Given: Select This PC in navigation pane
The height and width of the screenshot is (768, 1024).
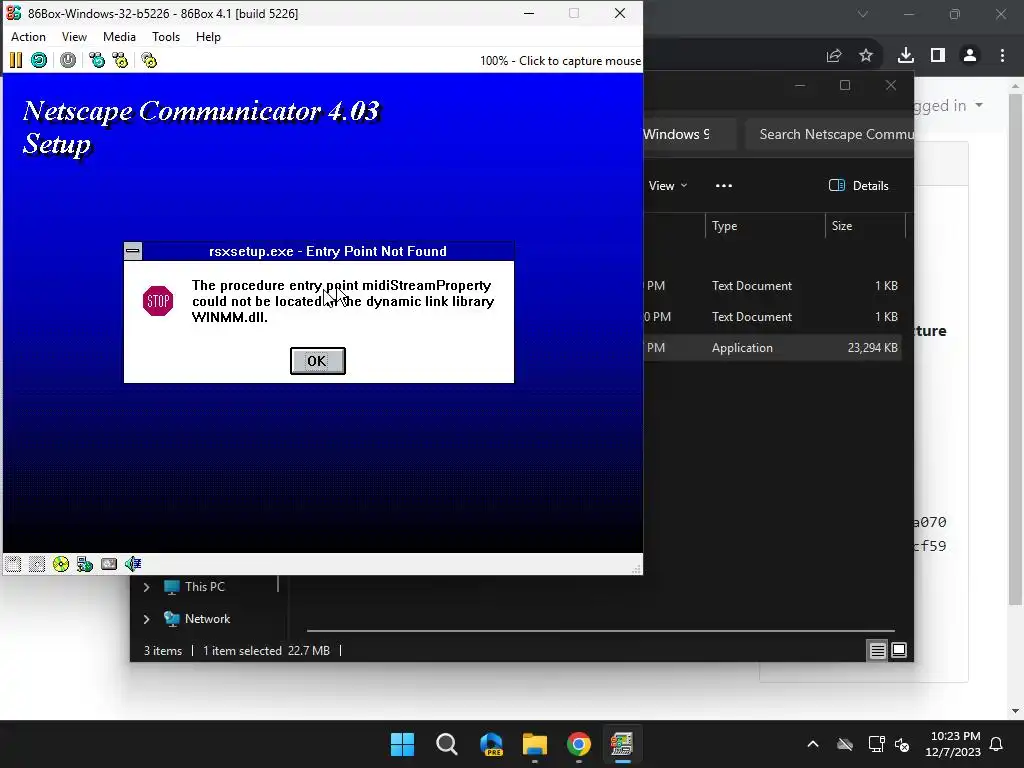Looking at the screenshot, I should click(204, 587).
